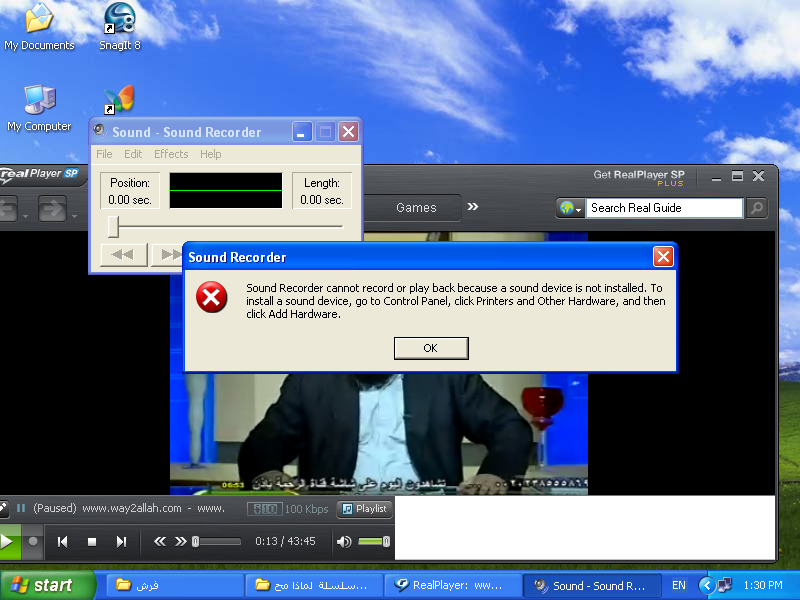Click the EN language bar indicator
Screen dimensions: 800x600
click(x=679, y=586)
